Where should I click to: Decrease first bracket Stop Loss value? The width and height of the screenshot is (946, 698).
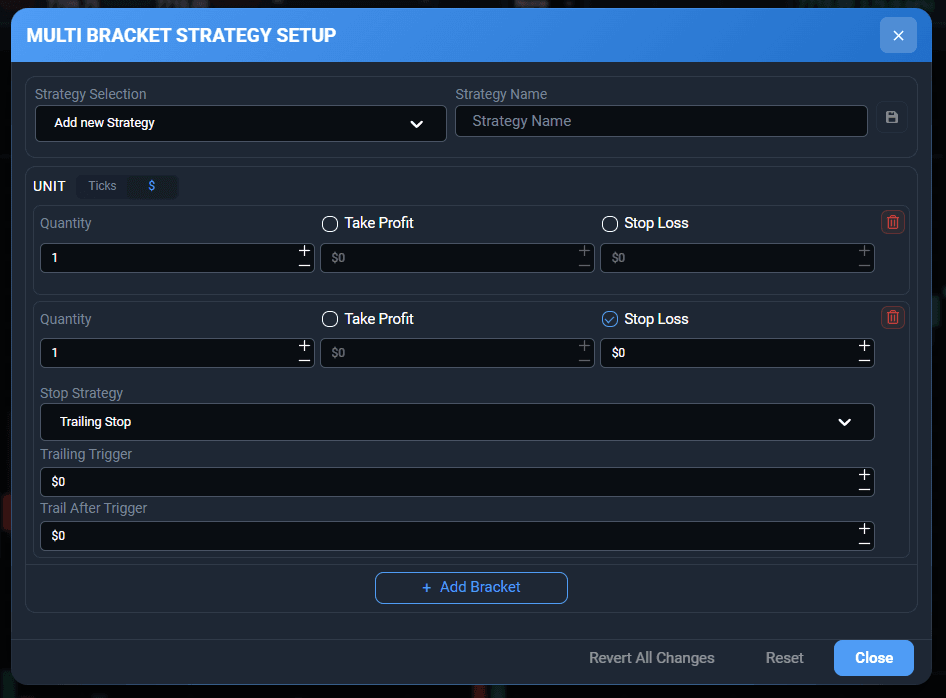click(x=864, y=265)
